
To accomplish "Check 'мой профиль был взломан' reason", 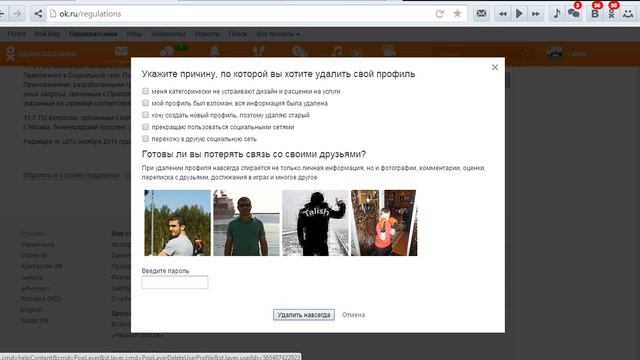I will (x=145, y=103).
